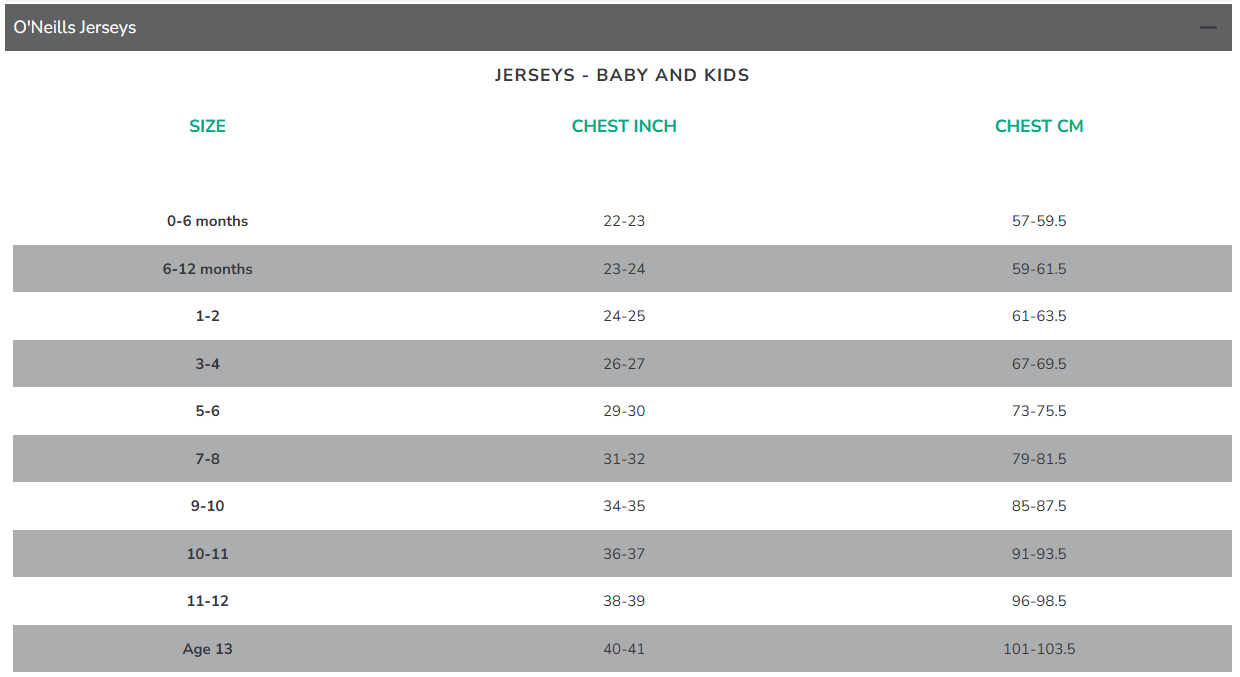Click the 79-81.5 chest cm value
The image size is (1240, 677).
pos(1039,459)
